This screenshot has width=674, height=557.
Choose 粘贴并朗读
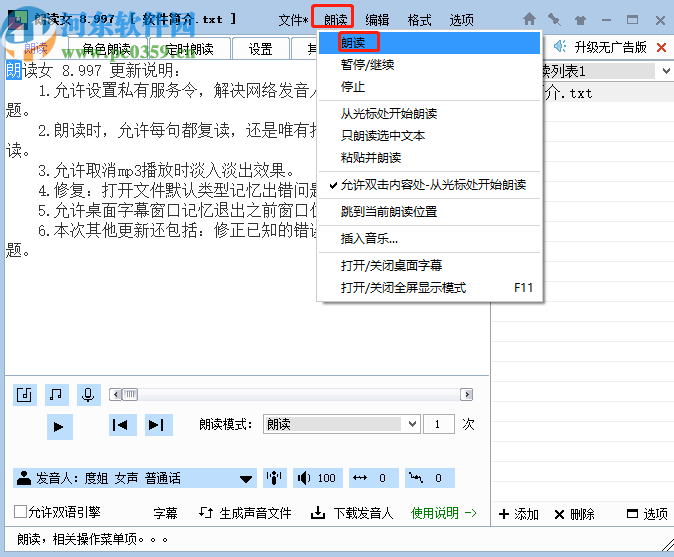click(430, 158)
